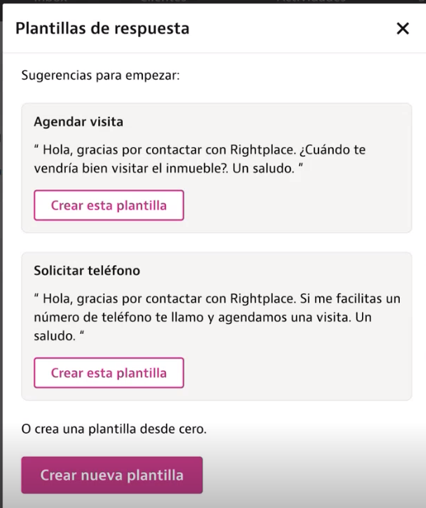
Task: Select the Solicitar teléfono heading
Action: click(x=87, y=270)
